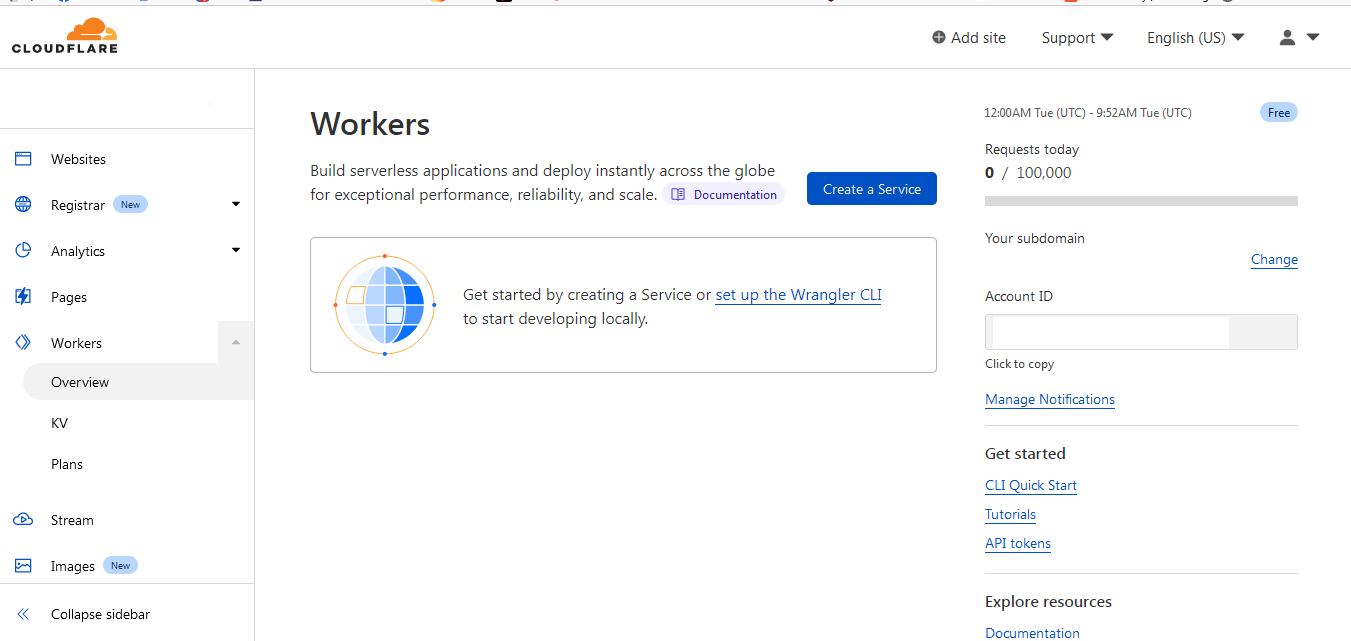The image size is (1351, 641).
Task: Click the Account ID field to copy
Action: click(1141, 332)
